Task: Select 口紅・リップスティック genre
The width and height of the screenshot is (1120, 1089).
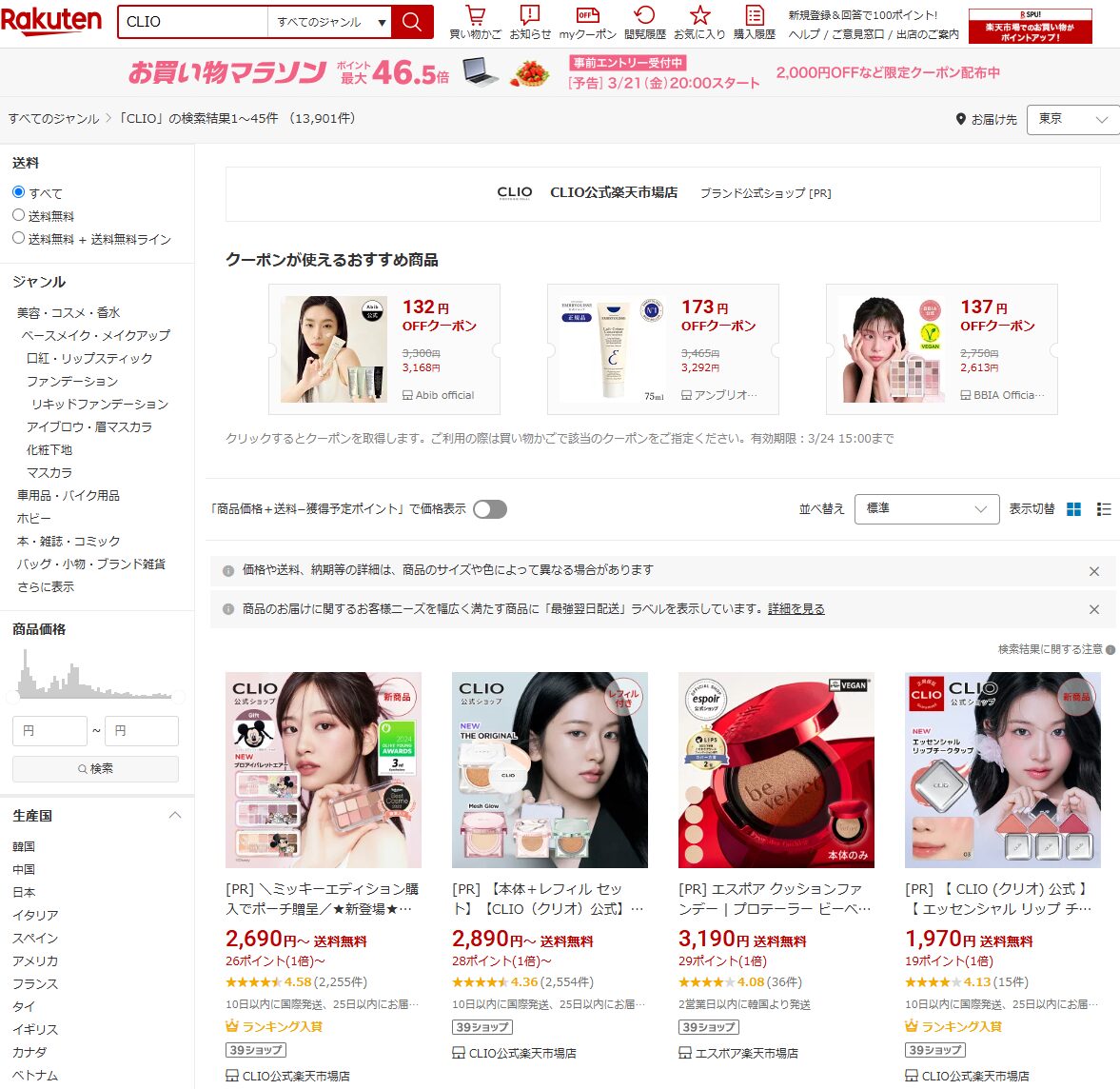Action: point(89,358)
